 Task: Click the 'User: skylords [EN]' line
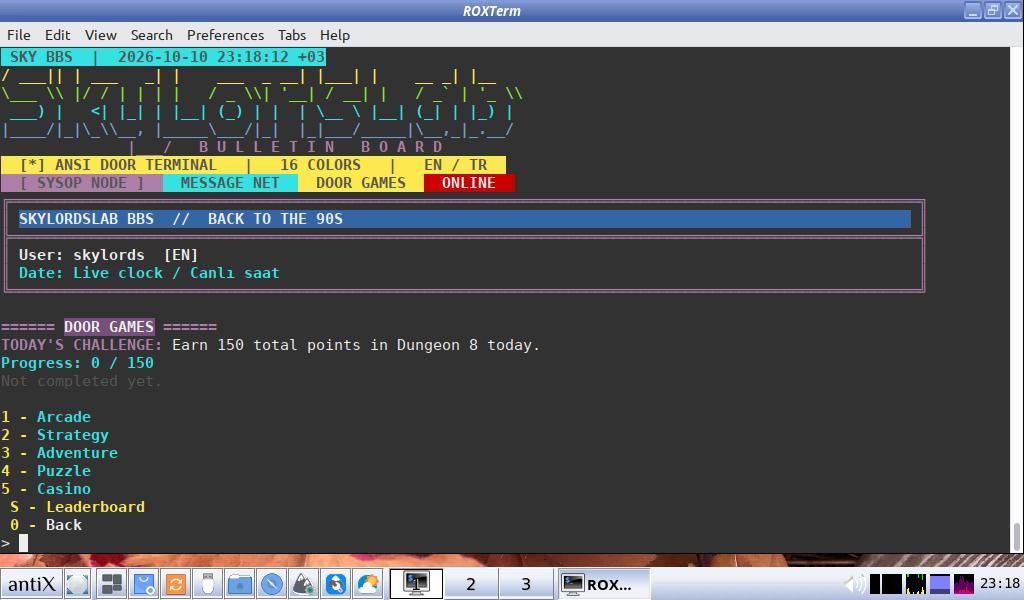108,255
